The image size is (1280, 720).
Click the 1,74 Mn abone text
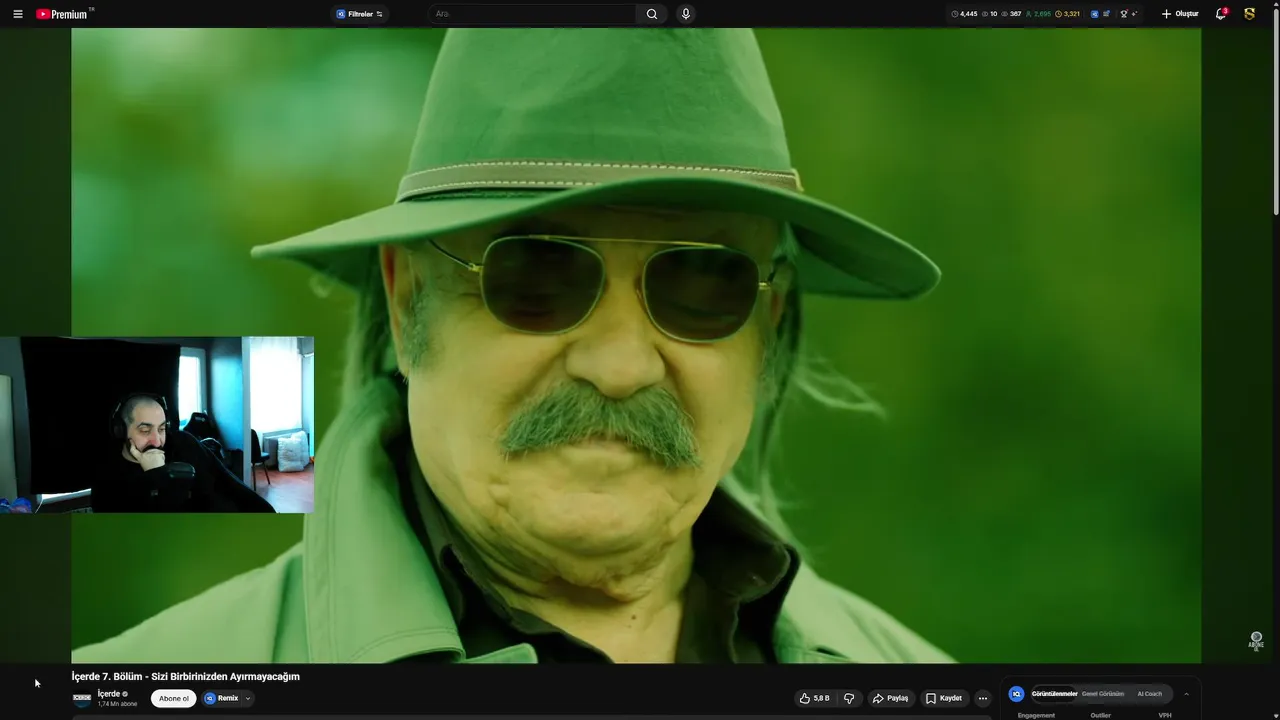[x=117, y=704]
